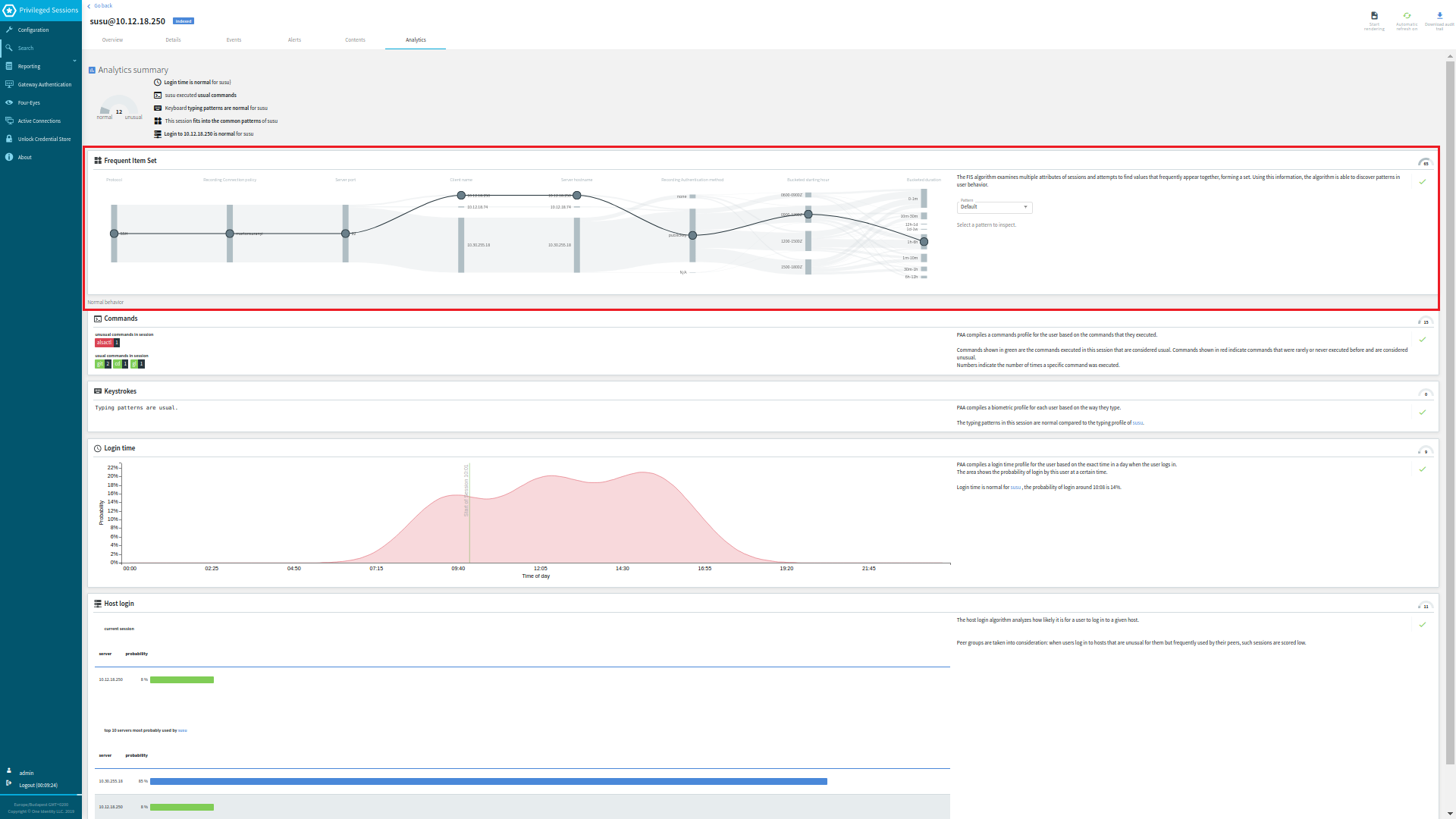
Task: Click the Login time section clock icon
Action: (98, 448)
